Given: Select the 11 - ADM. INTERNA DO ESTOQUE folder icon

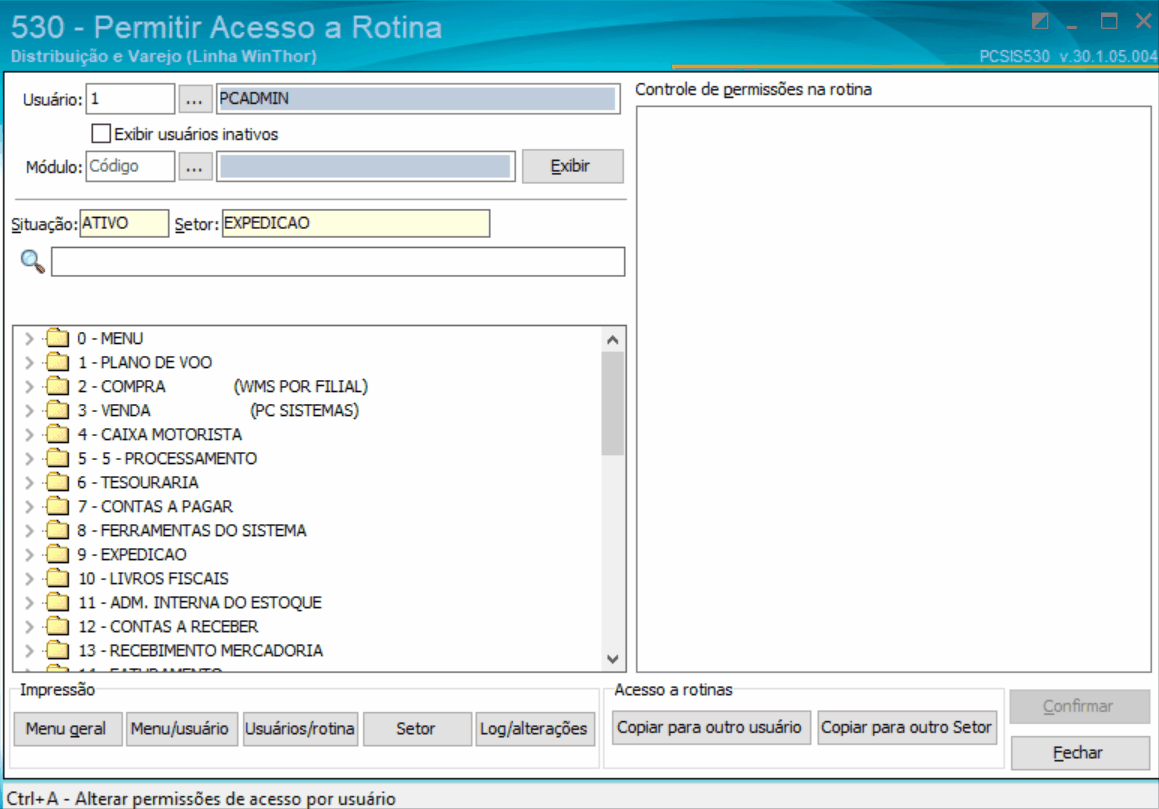Looking at the screenshot, I should tap(58, 603).
